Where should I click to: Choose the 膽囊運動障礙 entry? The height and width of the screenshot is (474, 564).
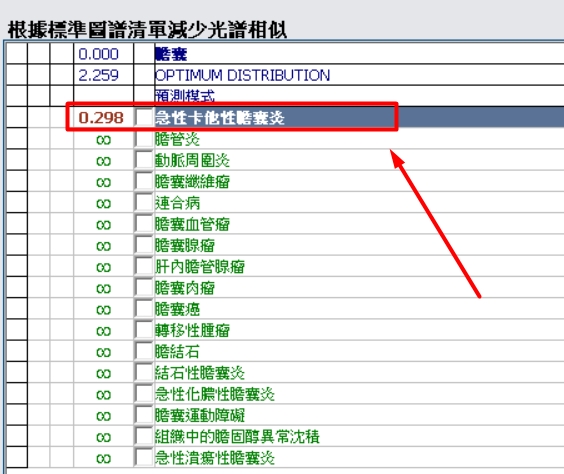[x=200, y=415]
